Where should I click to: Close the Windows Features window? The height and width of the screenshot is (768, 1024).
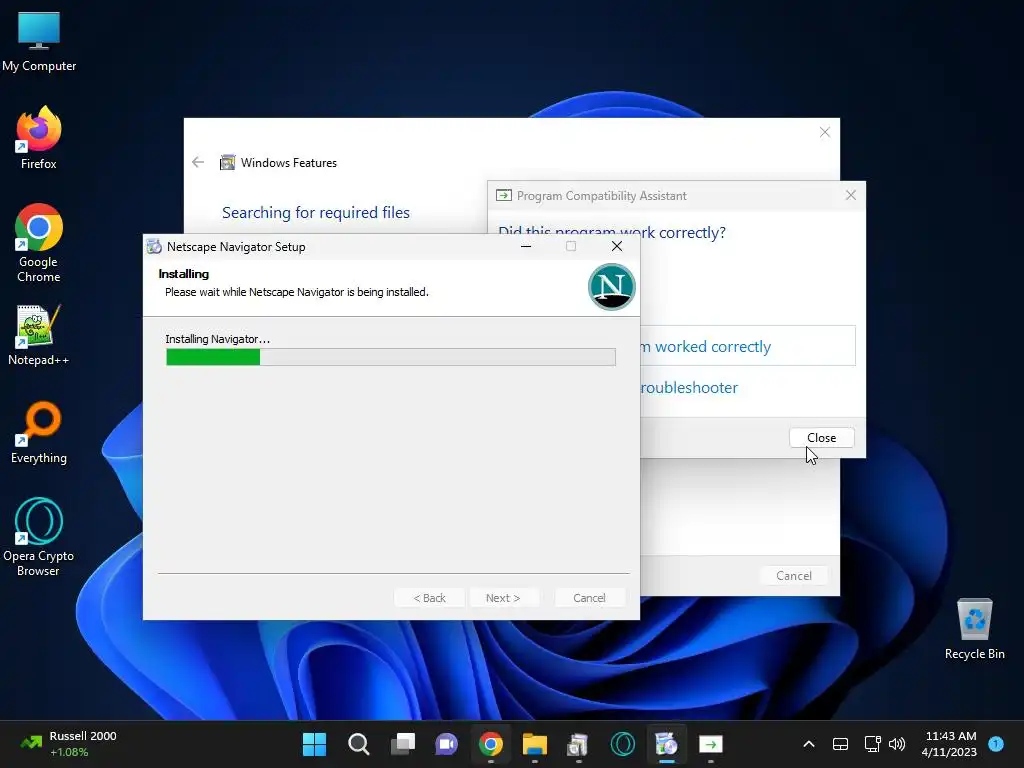pos(825,133)
